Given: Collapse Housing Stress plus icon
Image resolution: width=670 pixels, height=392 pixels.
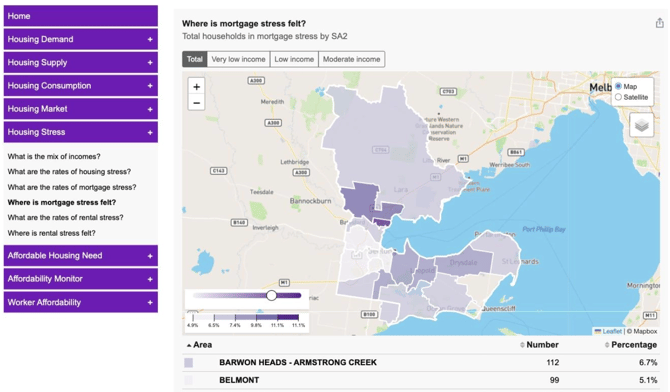Looking at the screenshot, I should [150, 133].
